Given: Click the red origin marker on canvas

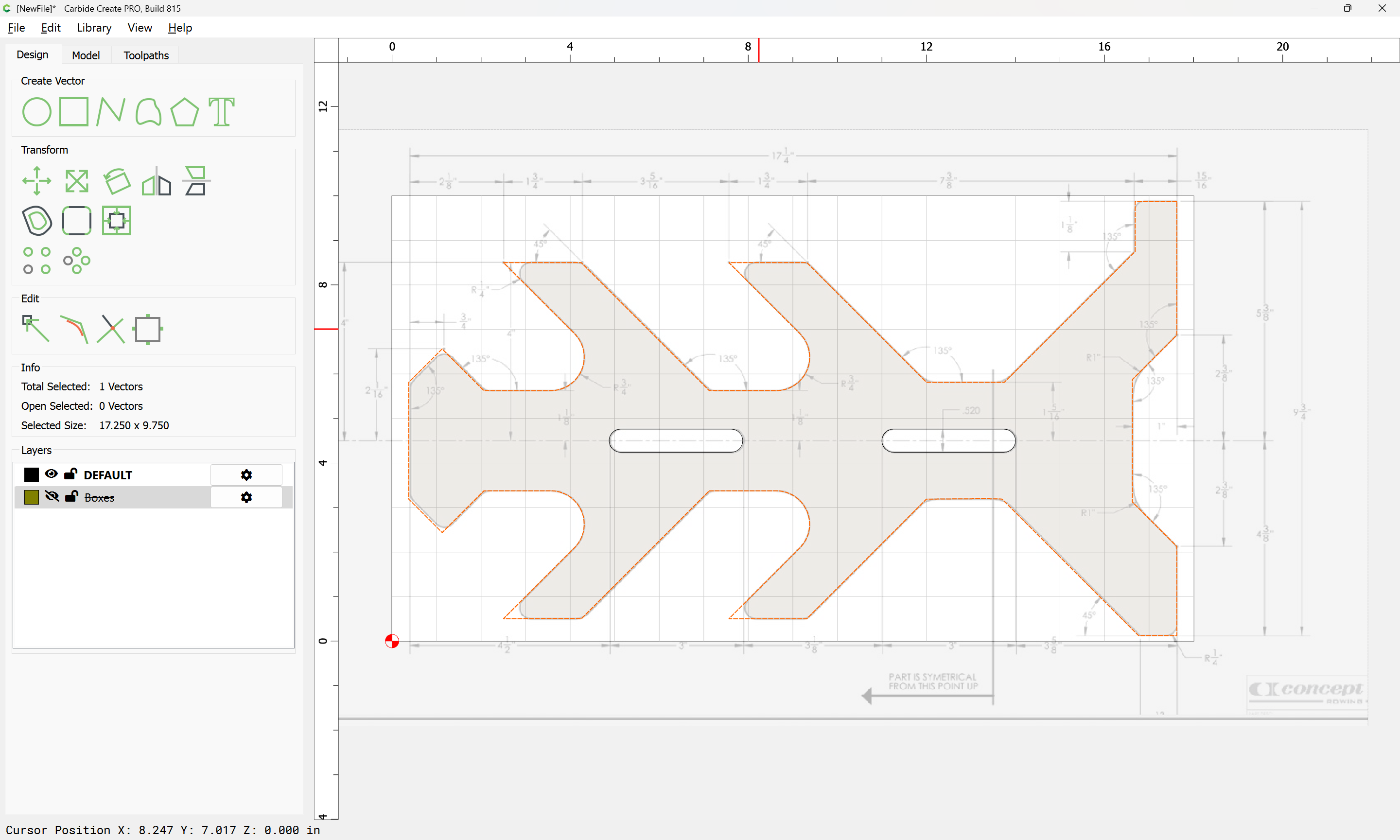Looking at the screenshot, I should pyautogui.click(x=392, y=641).
